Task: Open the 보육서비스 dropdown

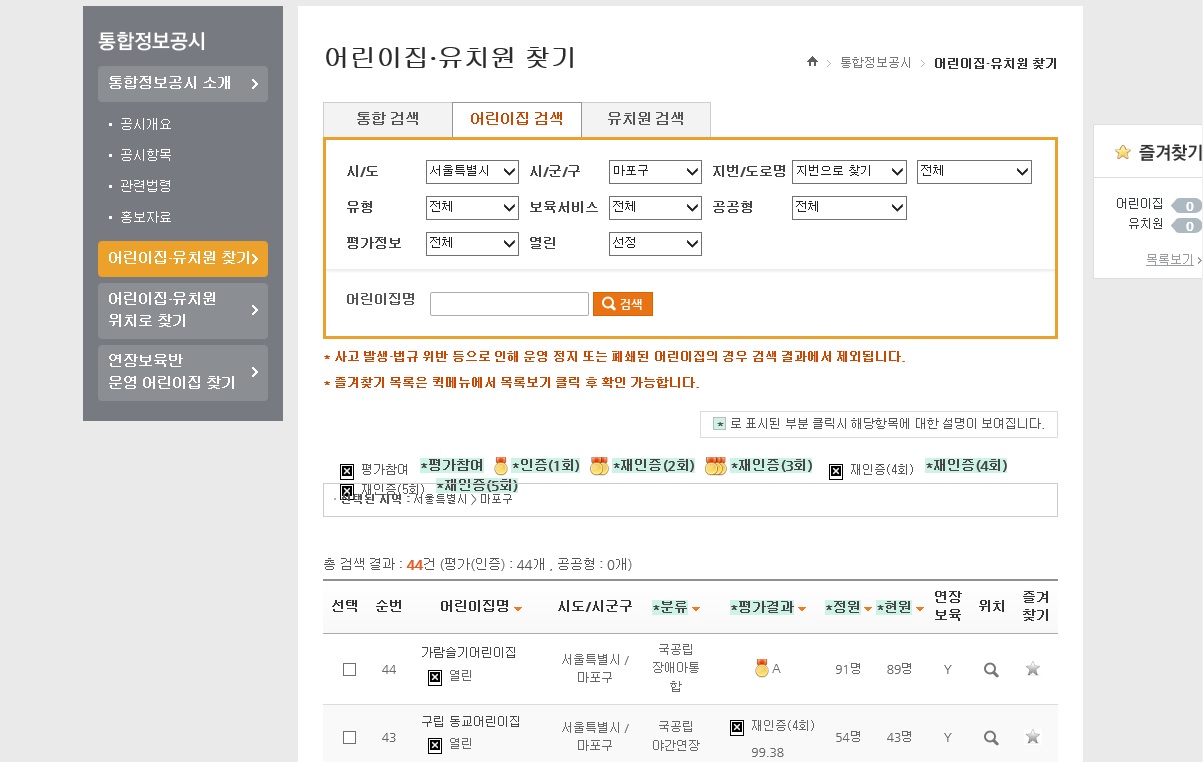Action: click(x=655, y=208)
